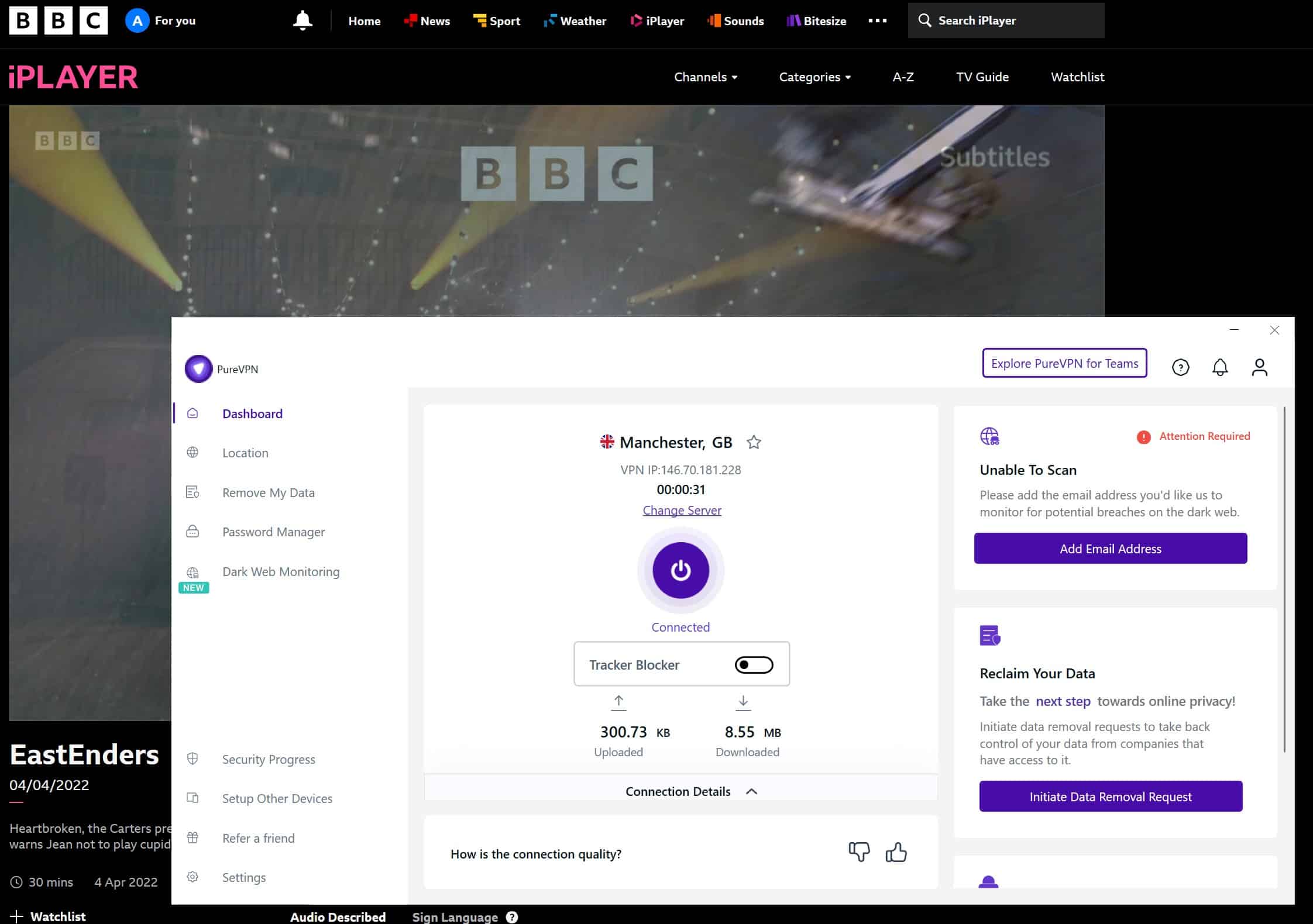This screenshot has height=924, width=1313.
Task: Open Security Progress sidebar item
Action: coord(269,759)
